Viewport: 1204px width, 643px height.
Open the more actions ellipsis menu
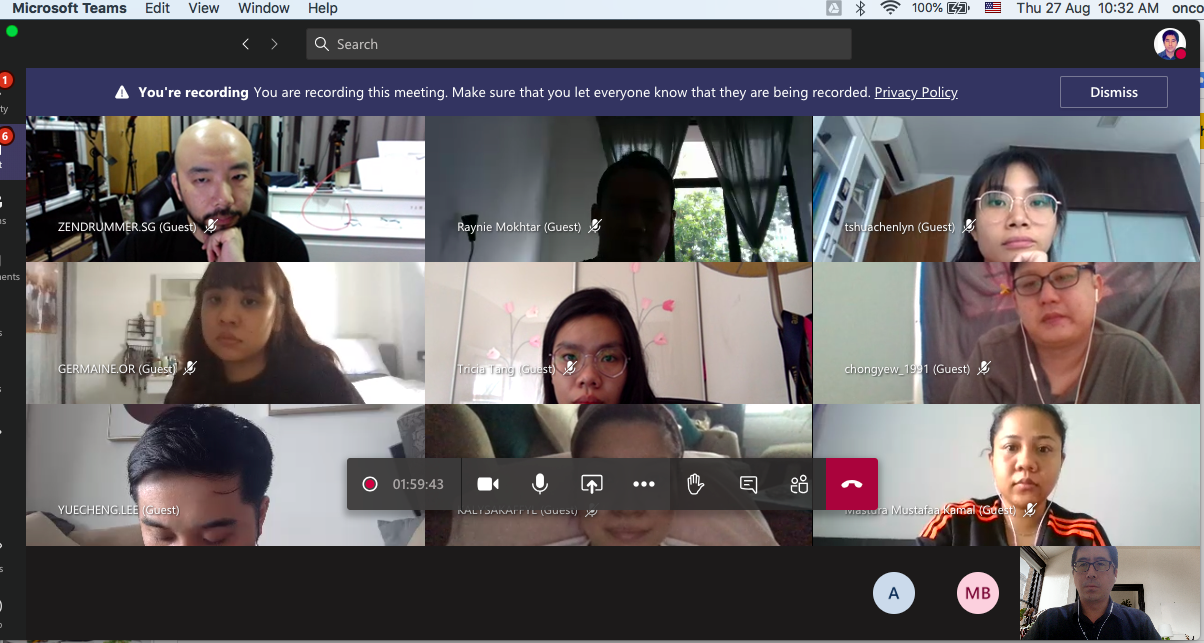coord(644,484)
